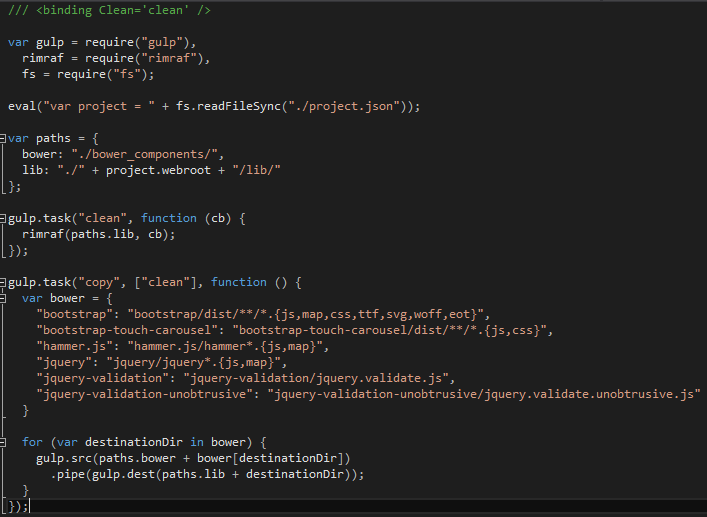Collapse the 'for' loop block

pos(4,442)
